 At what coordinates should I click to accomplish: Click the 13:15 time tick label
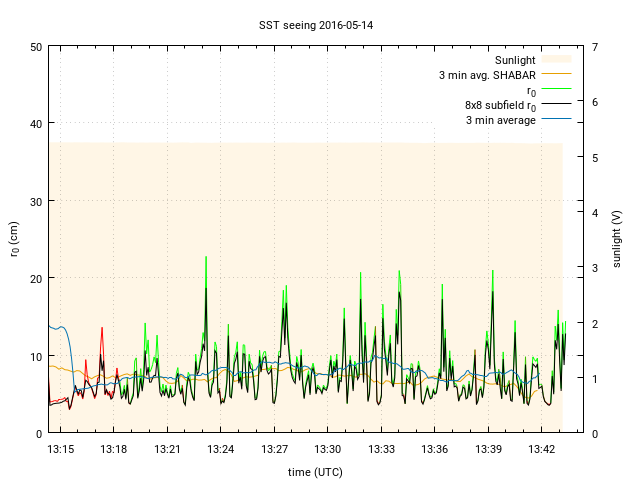[x=60, y=450]
